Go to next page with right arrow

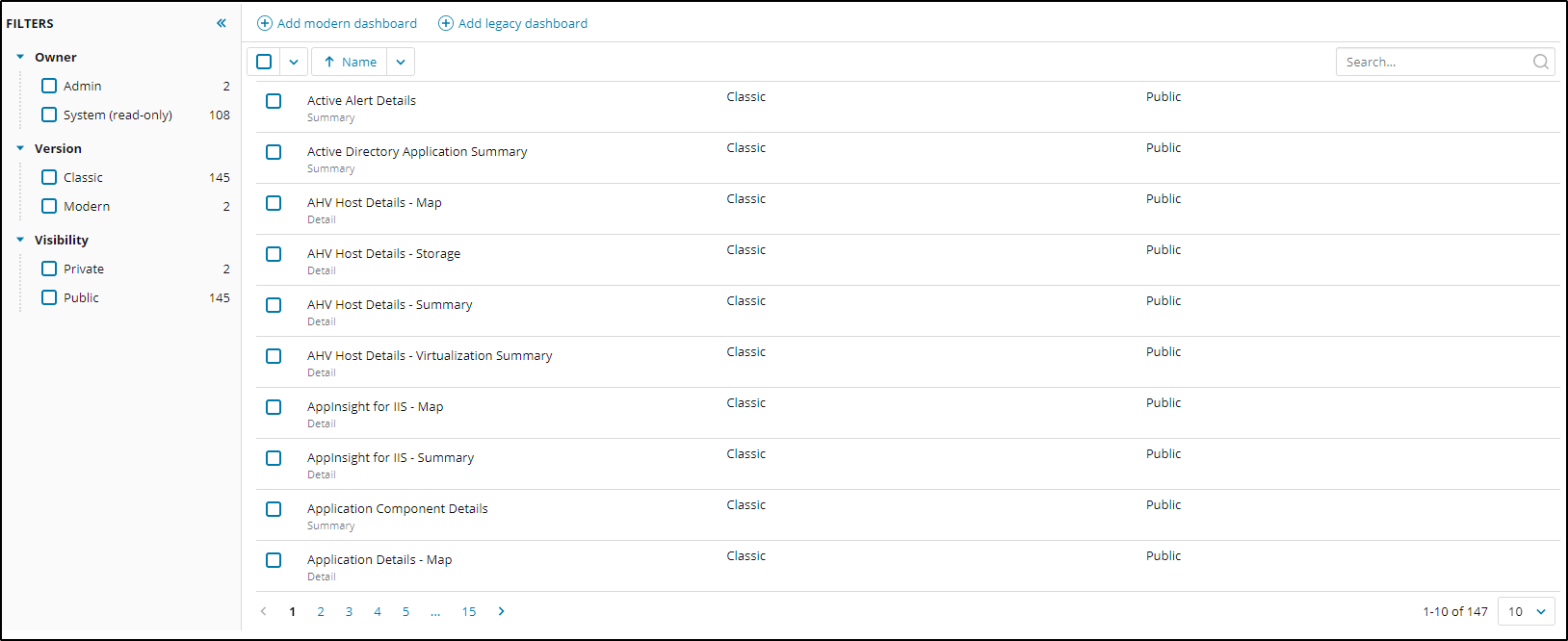tap(501, 611)
